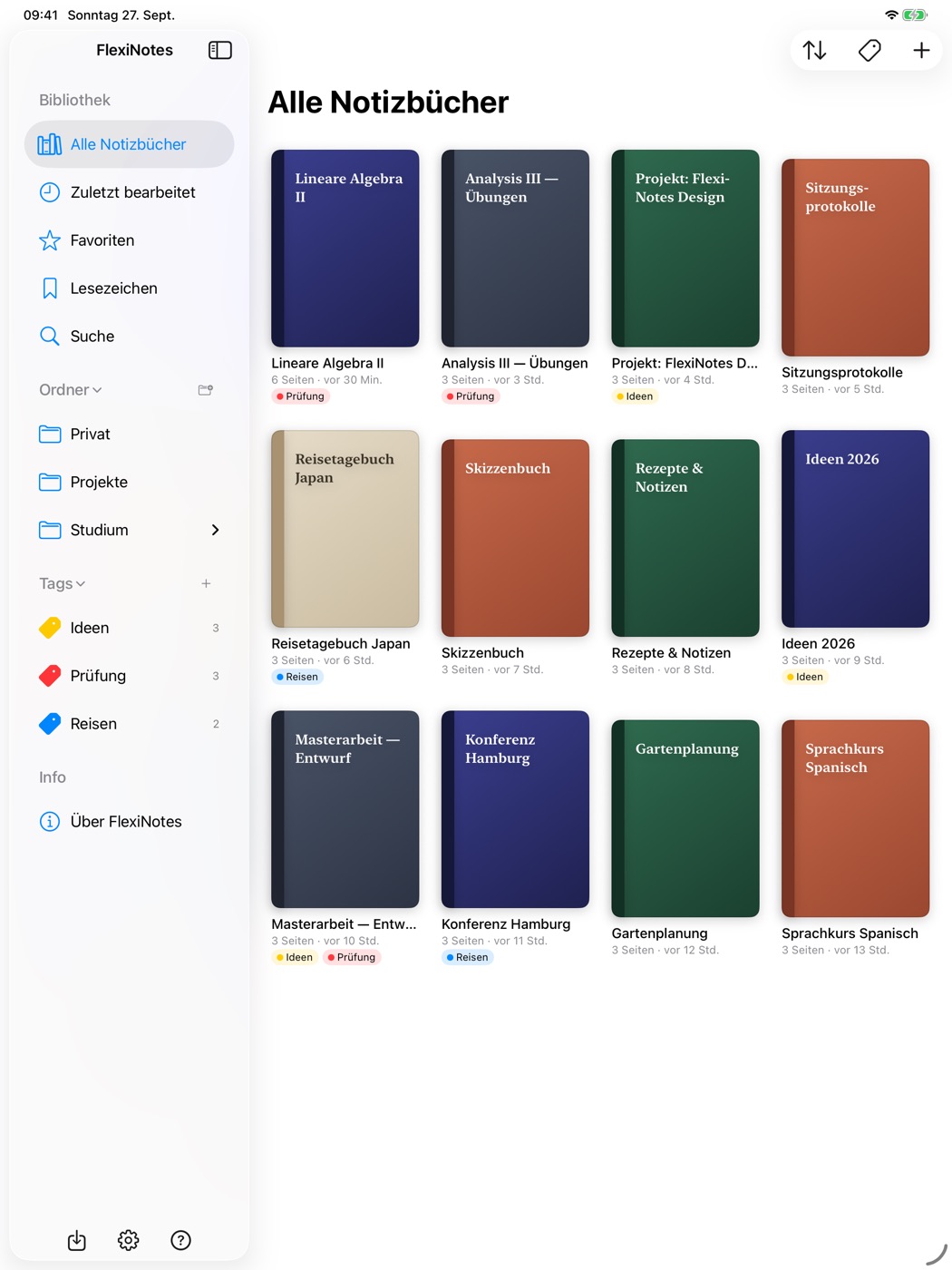The image size is (952, 1270).
Task: Click the blue Reisen tag icon
Action: pyautogui.click(x=50, y=724)
